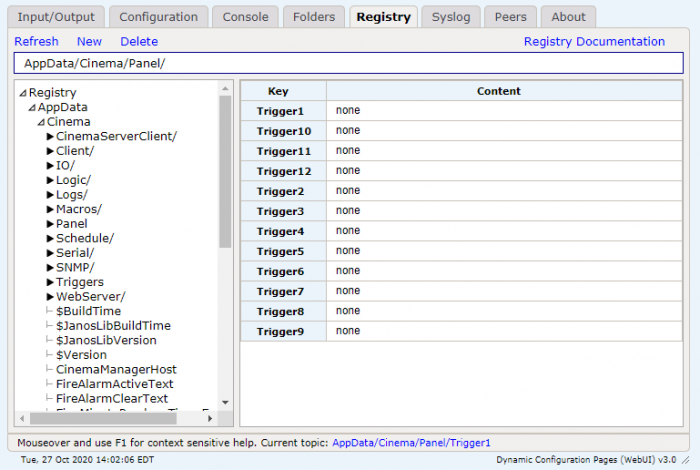Open the Folders tab
This screenshot has width=700, height=470.
pos(314,17)
